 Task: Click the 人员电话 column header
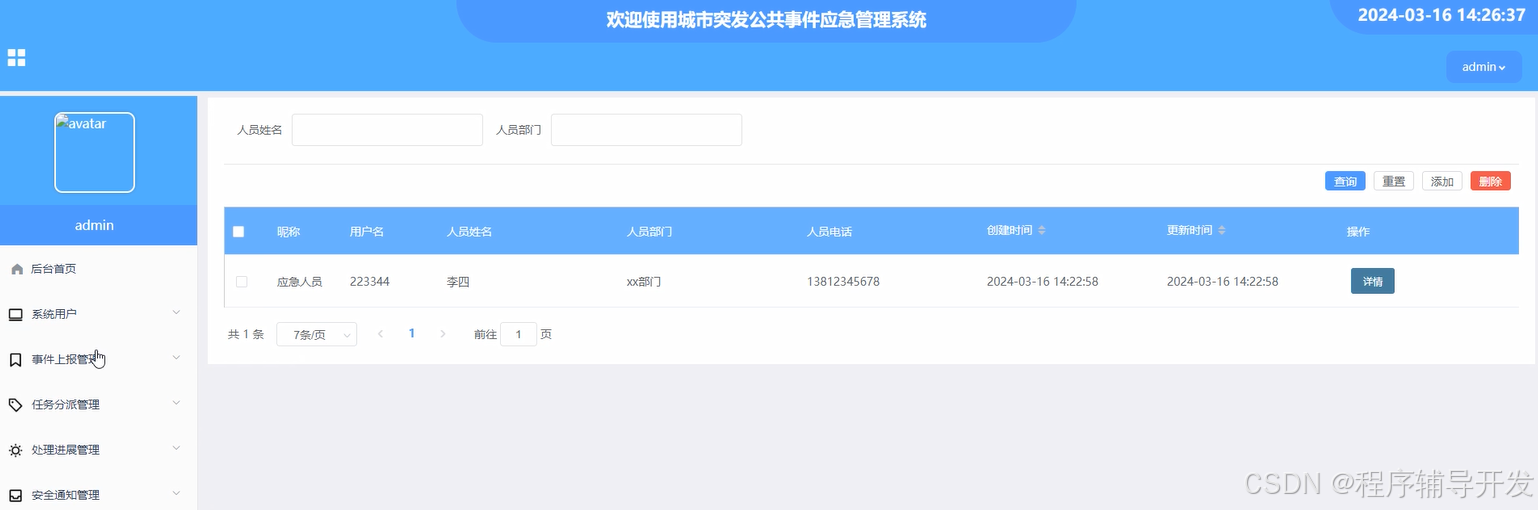click(829, 232)
